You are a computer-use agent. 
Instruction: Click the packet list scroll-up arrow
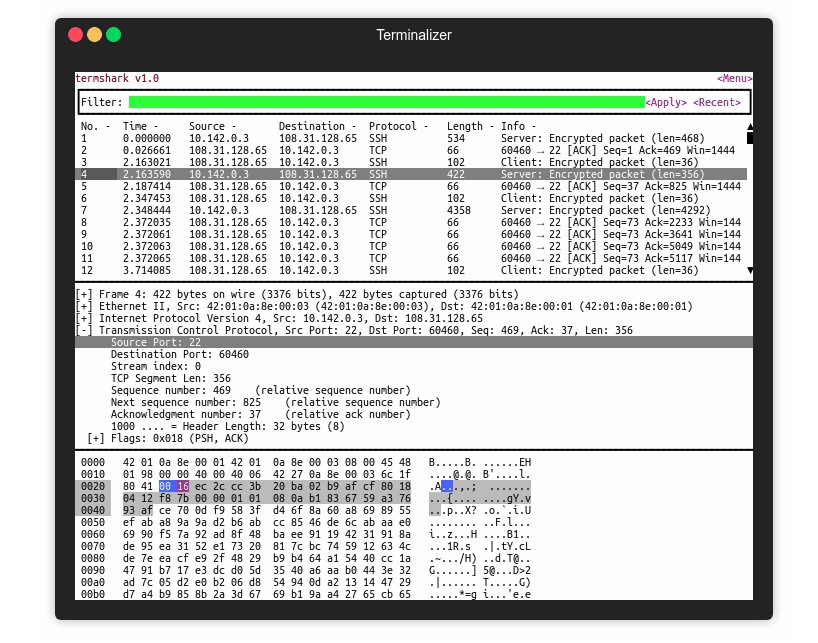pos(750,126)
